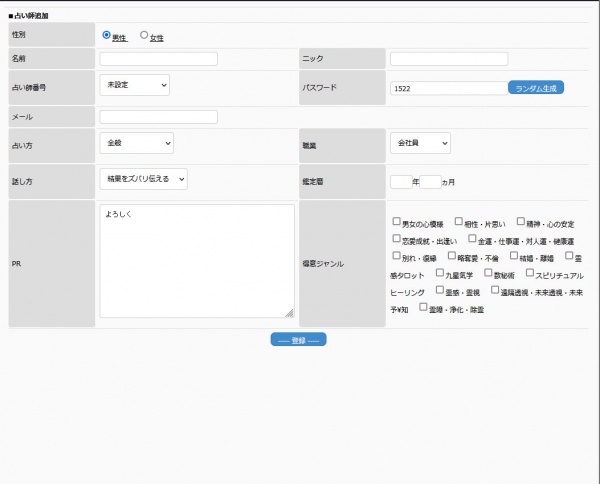Check the 相性・片思い checkbox
This screenshot has height=484, width=600.
point(458,222)
